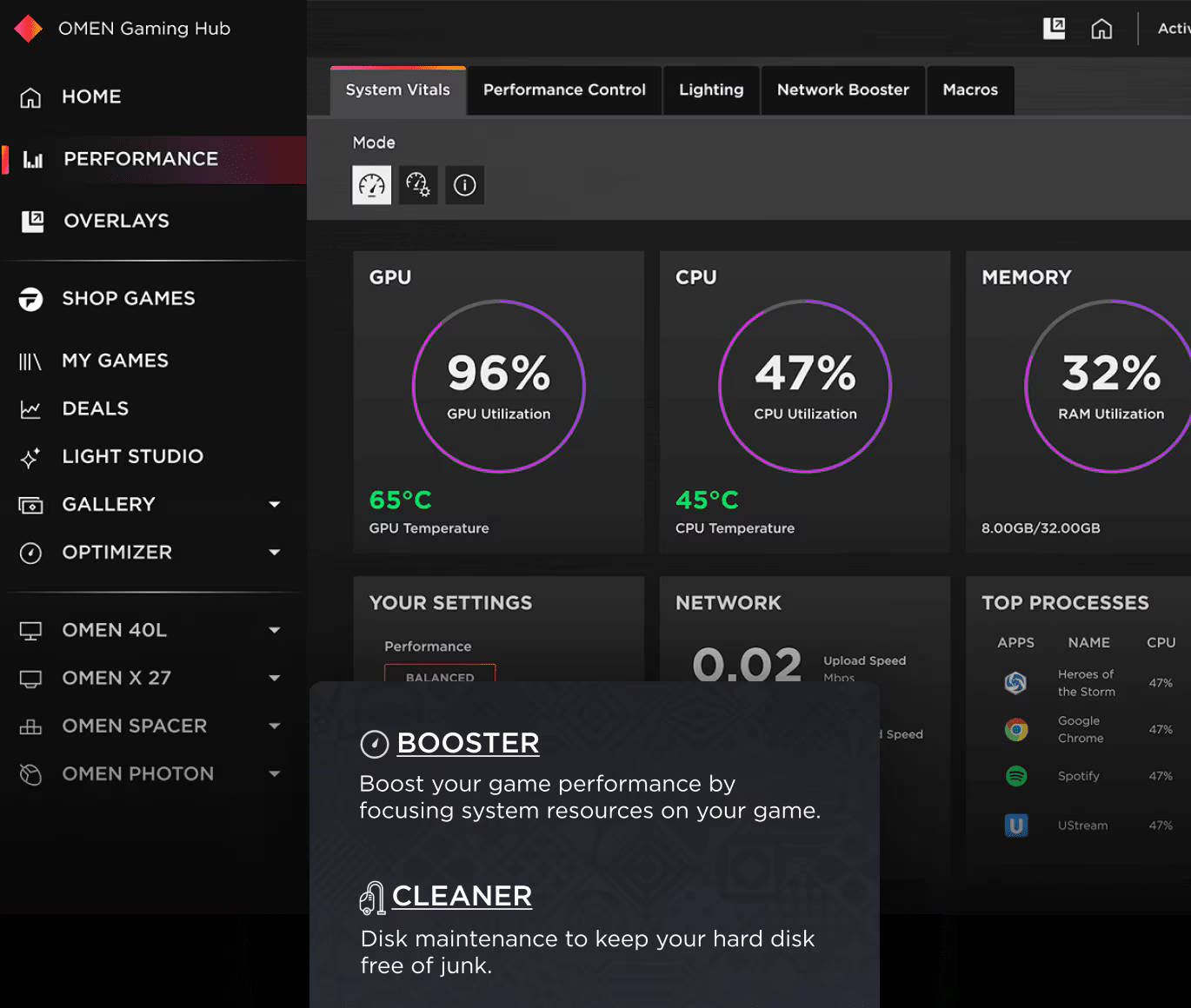
Task: Open LIGHT STUDIO in the sidebar
Action: tap(132, 457)
